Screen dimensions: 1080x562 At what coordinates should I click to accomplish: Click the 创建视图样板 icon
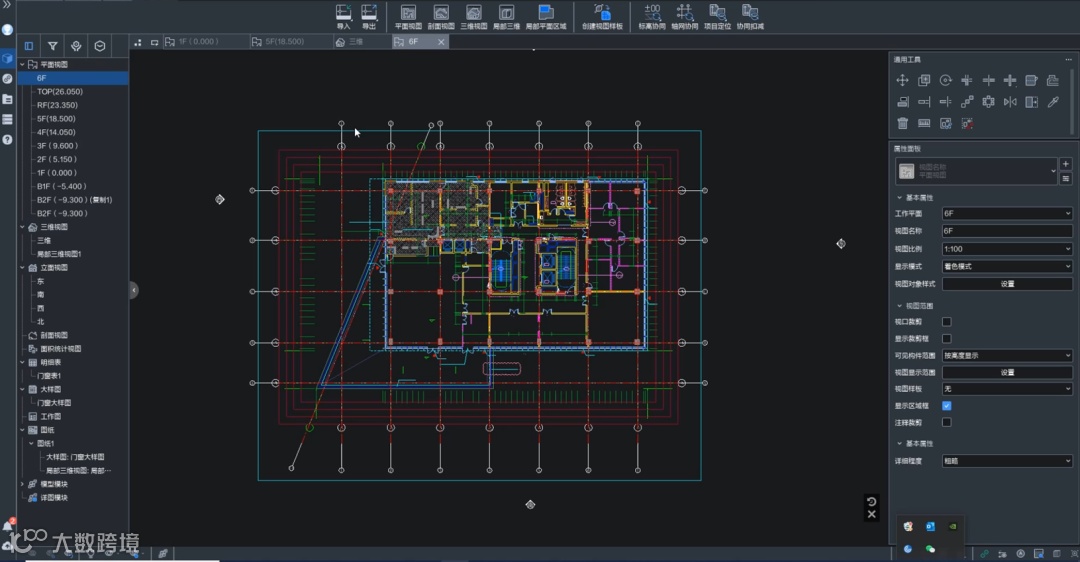pyautogui.click(x=602, y=15)
